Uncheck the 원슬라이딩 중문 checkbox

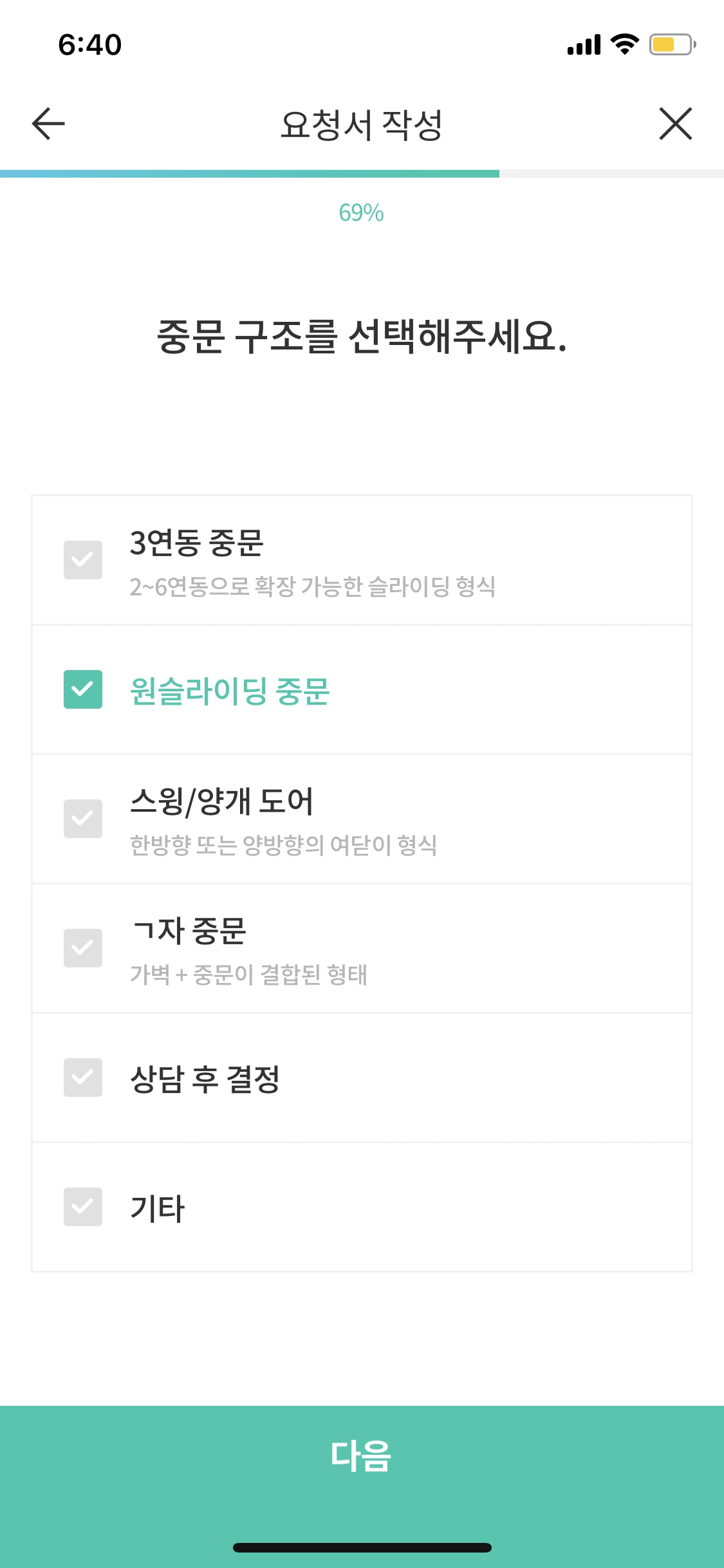[83, 689]
